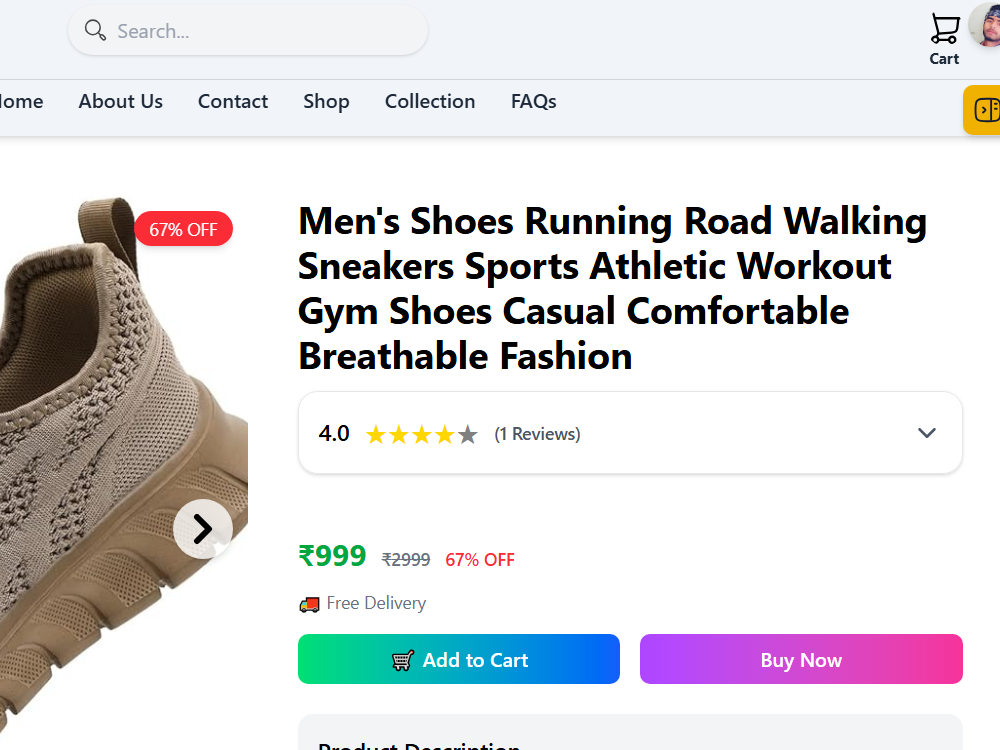This screenshot has height=750, width=1000.
Task: Click the red 67% OFF badge
Action: [183, 229]
